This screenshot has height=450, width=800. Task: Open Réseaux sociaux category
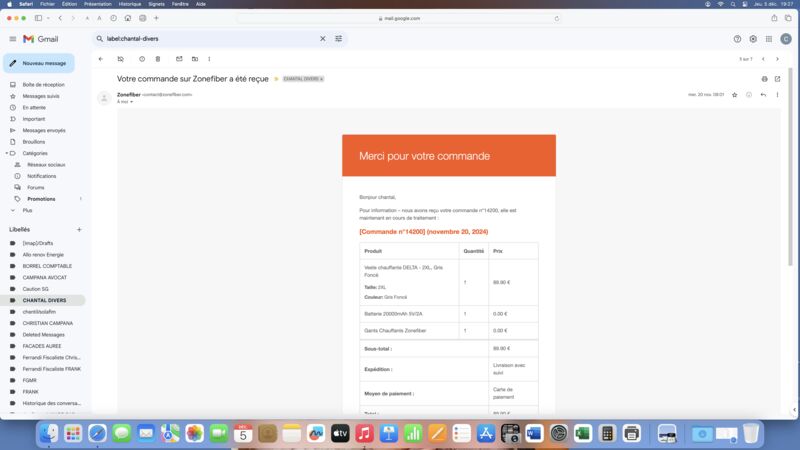tap(46, 165)
